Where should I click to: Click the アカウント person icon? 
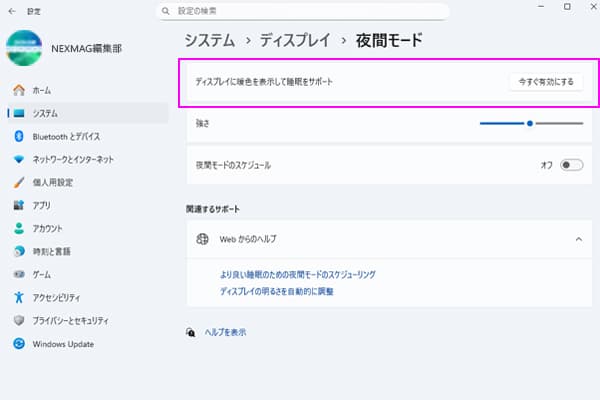[19, 228]
